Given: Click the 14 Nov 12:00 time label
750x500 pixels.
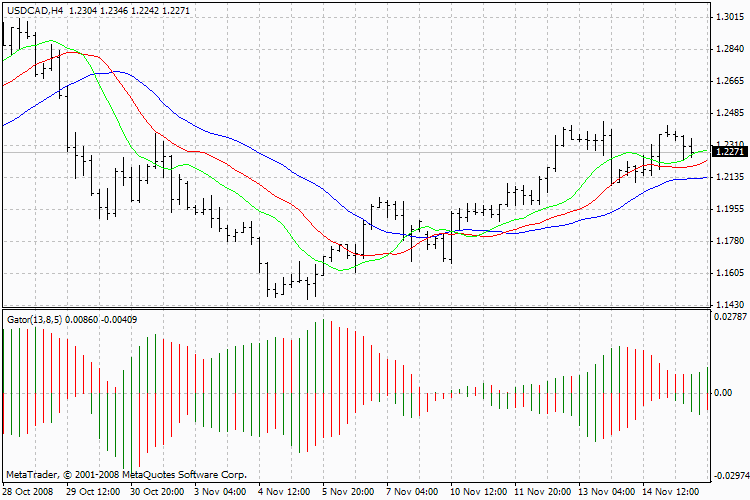Looking at the screenshot, I should point(670,492).
